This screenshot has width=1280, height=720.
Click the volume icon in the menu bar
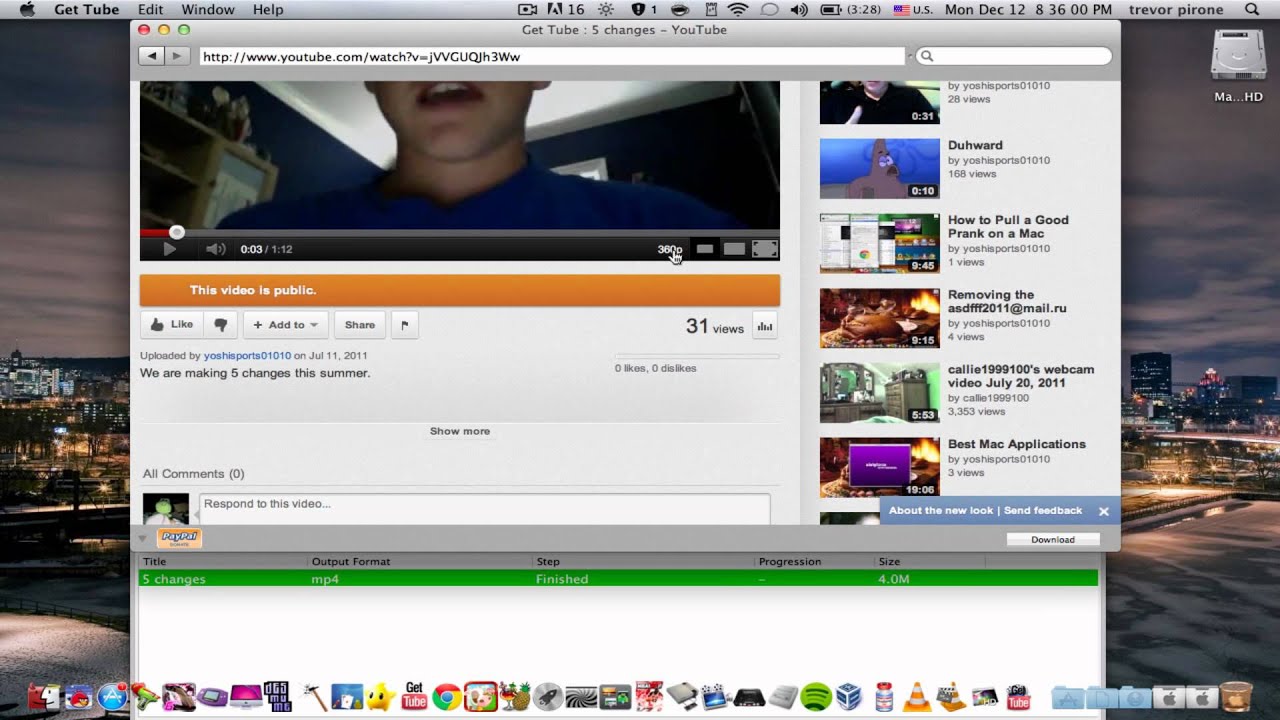(x=799, y=10)
